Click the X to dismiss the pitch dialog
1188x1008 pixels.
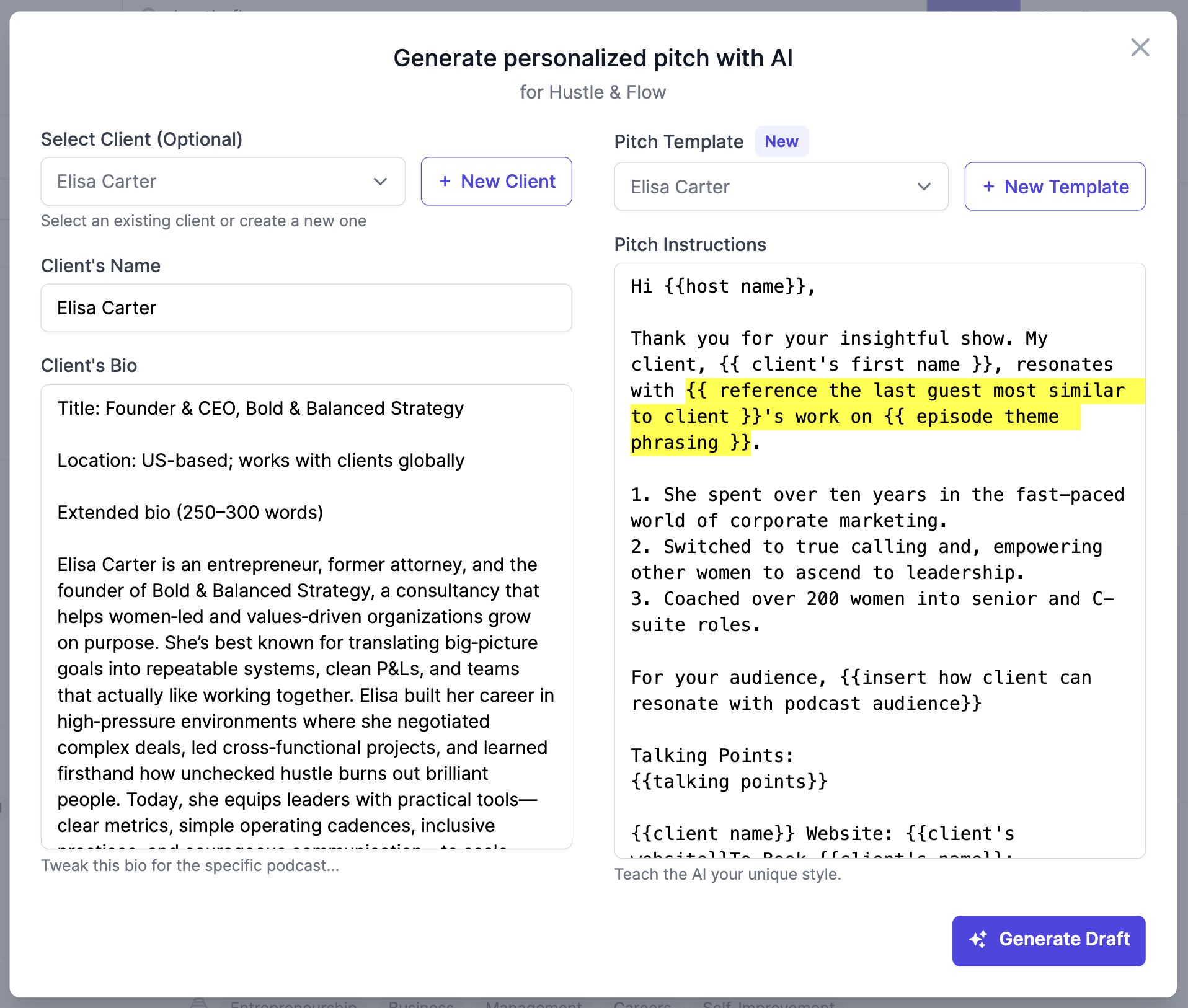(x=1140, y=48)
